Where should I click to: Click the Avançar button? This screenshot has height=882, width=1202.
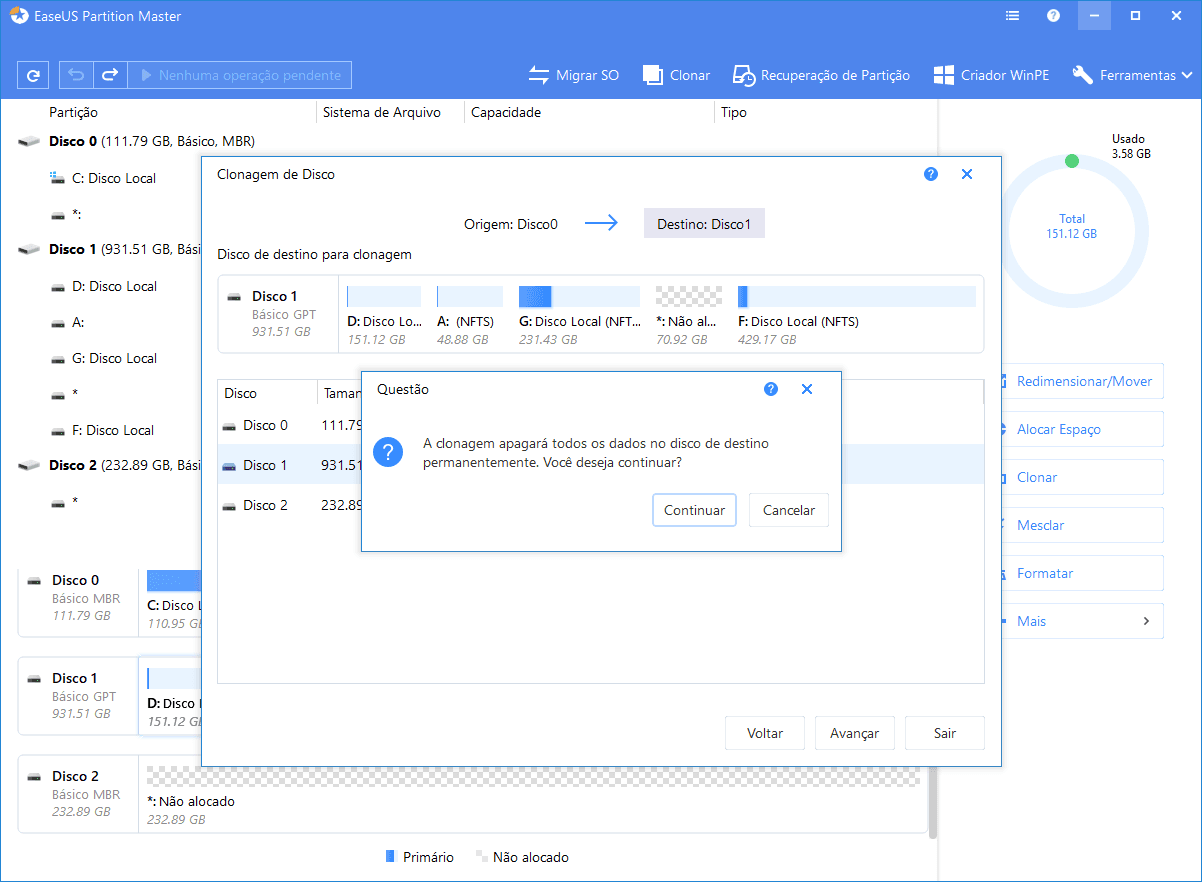coord(854,733)
